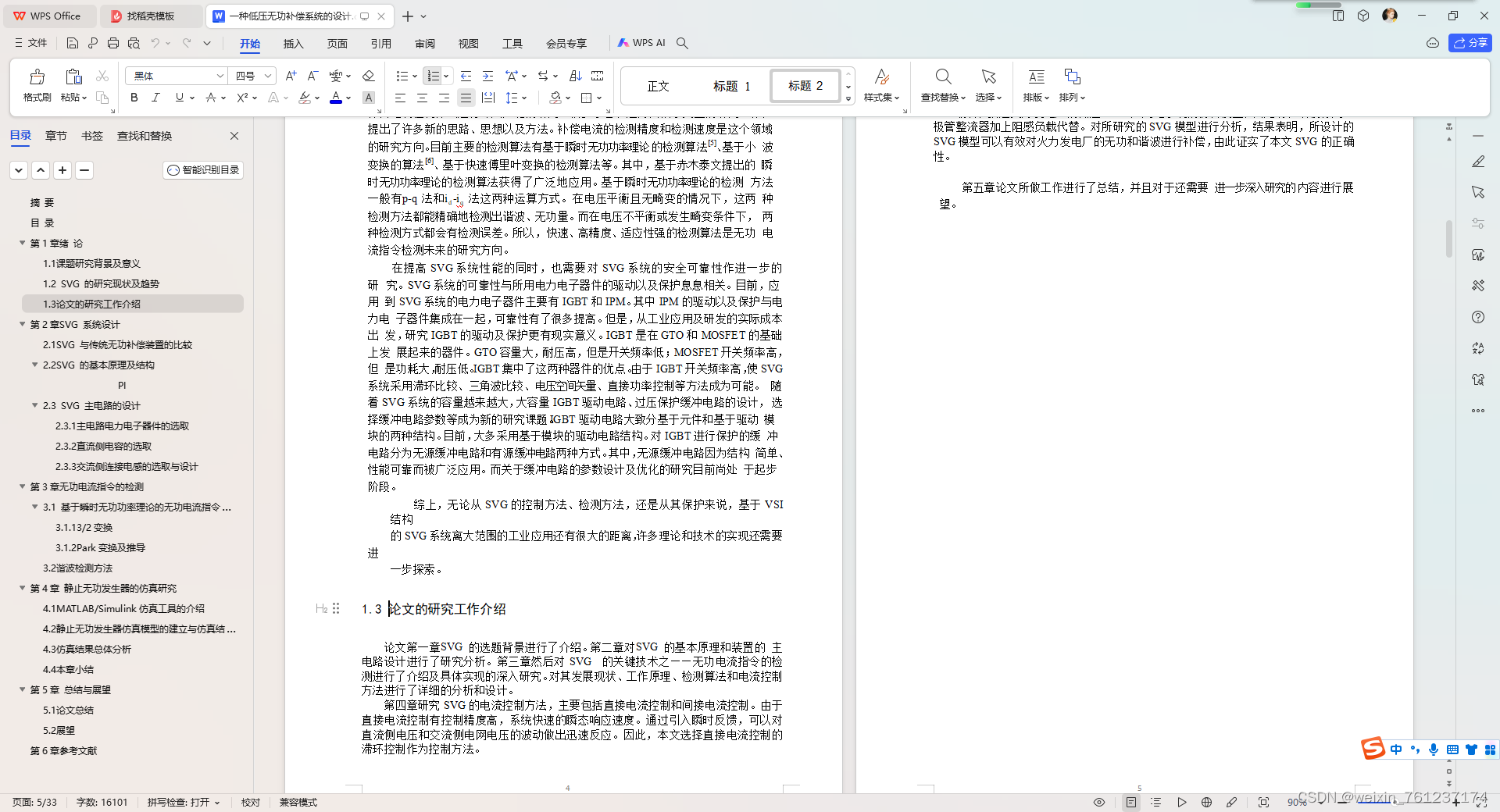
Task: Click the Paste clipboard icon
Action: (73, 77)
